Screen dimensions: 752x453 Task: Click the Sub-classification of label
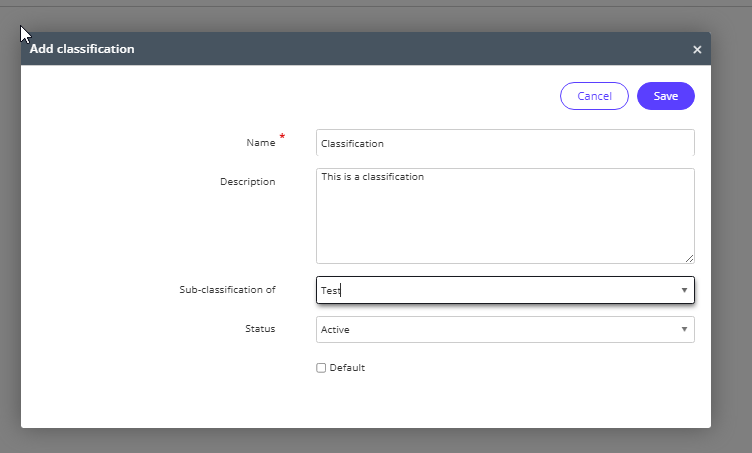click(x=227, y=290)
